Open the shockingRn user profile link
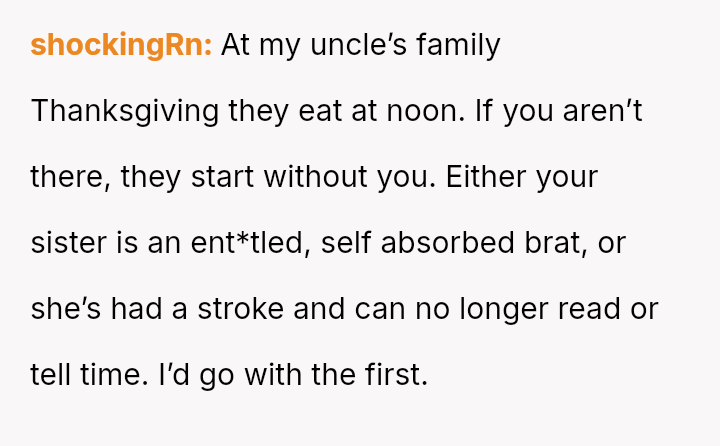 pyautogui.click(x=121, y=45)
